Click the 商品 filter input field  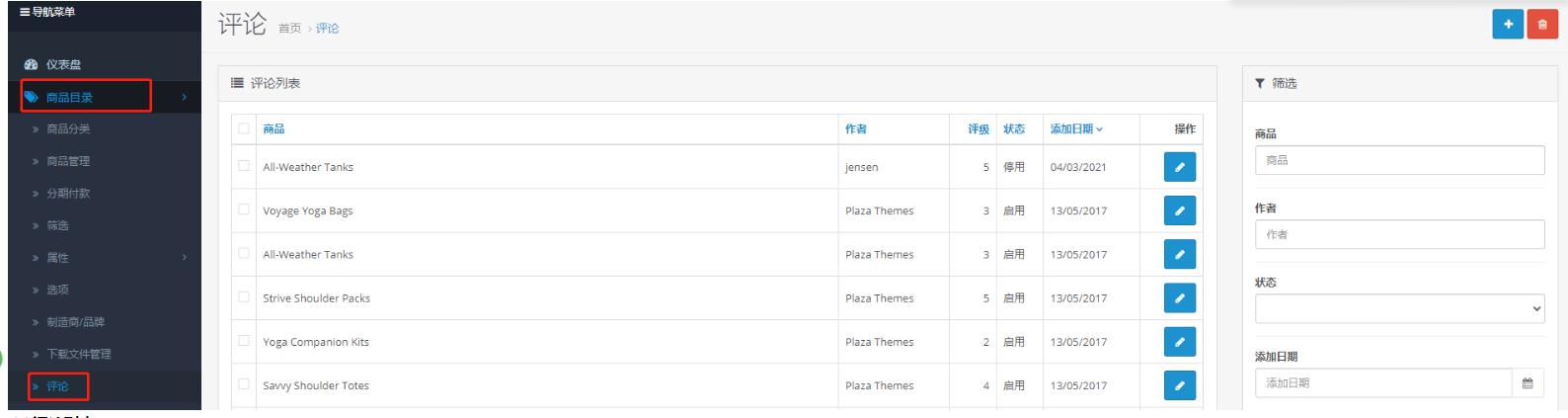point(1399,160)
